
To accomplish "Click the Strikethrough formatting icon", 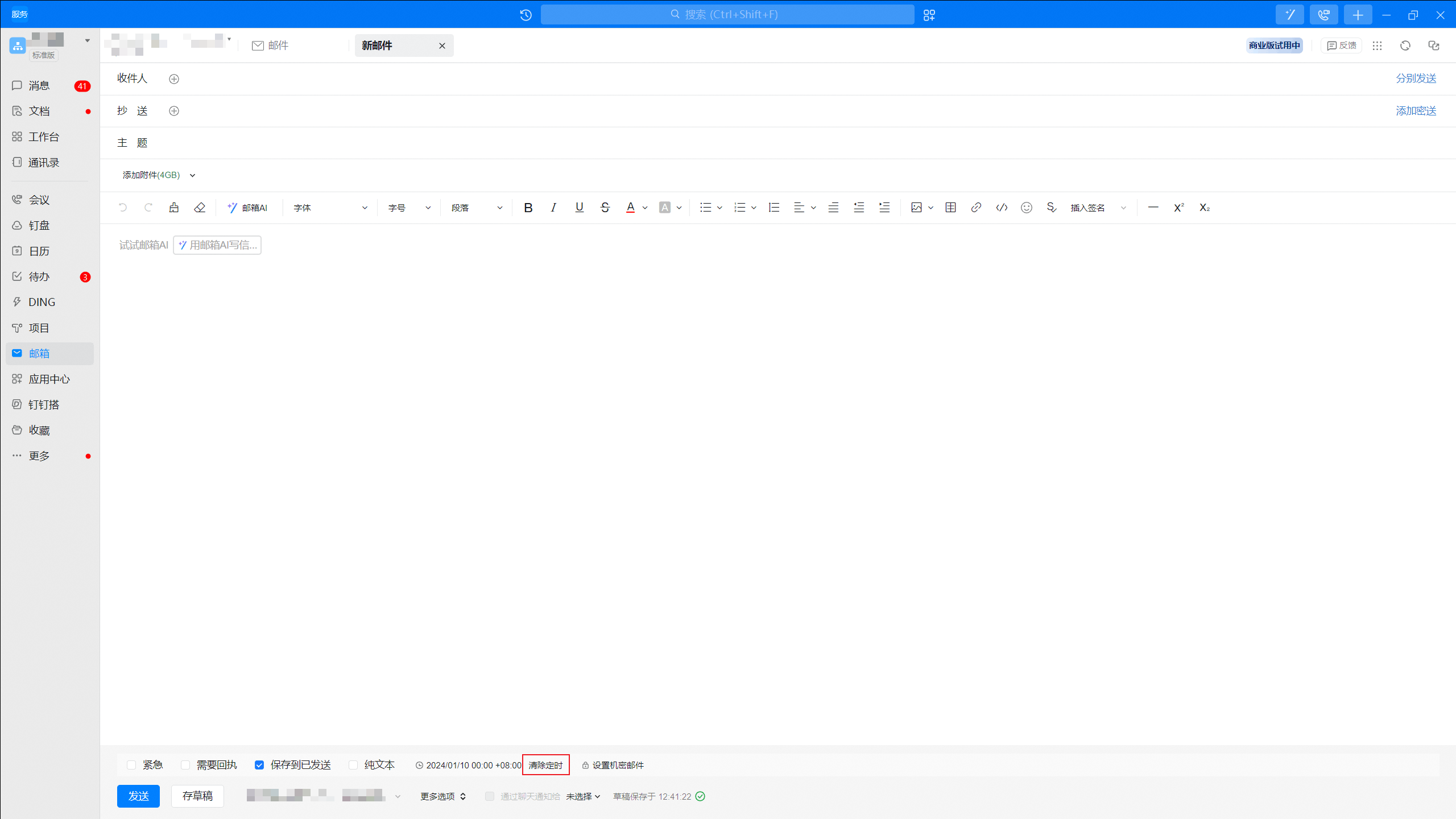I will click(x=605, y=207).
